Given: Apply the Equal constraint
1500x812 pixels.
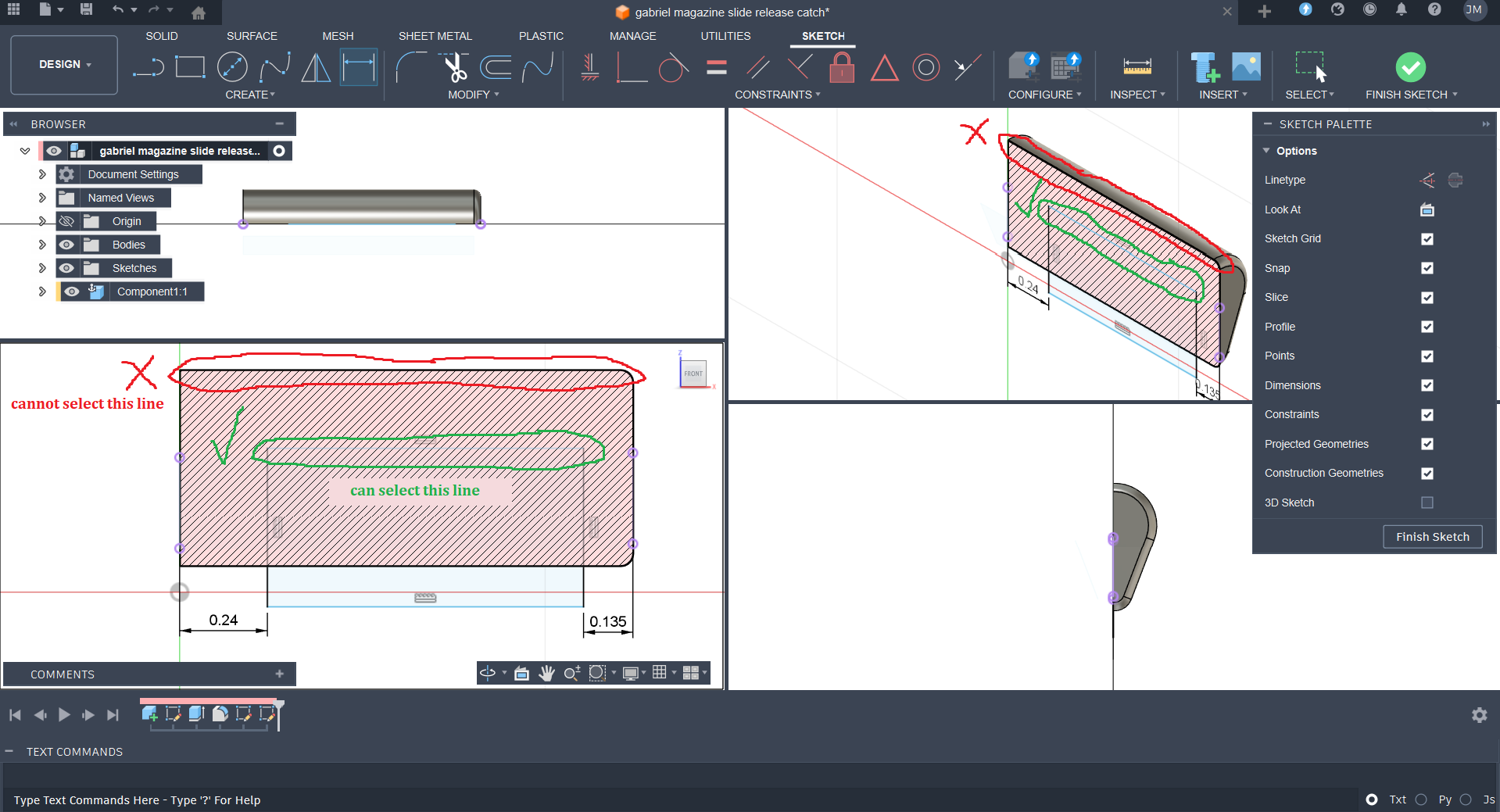Looking at the screenshot, I should point(716,67).
